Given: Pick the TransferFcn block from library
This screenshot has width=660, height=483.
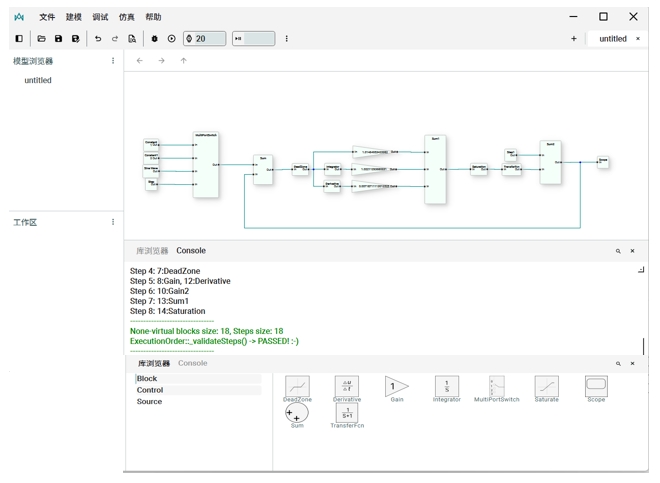Looking at the screenshot, I should tap(347, 415).
